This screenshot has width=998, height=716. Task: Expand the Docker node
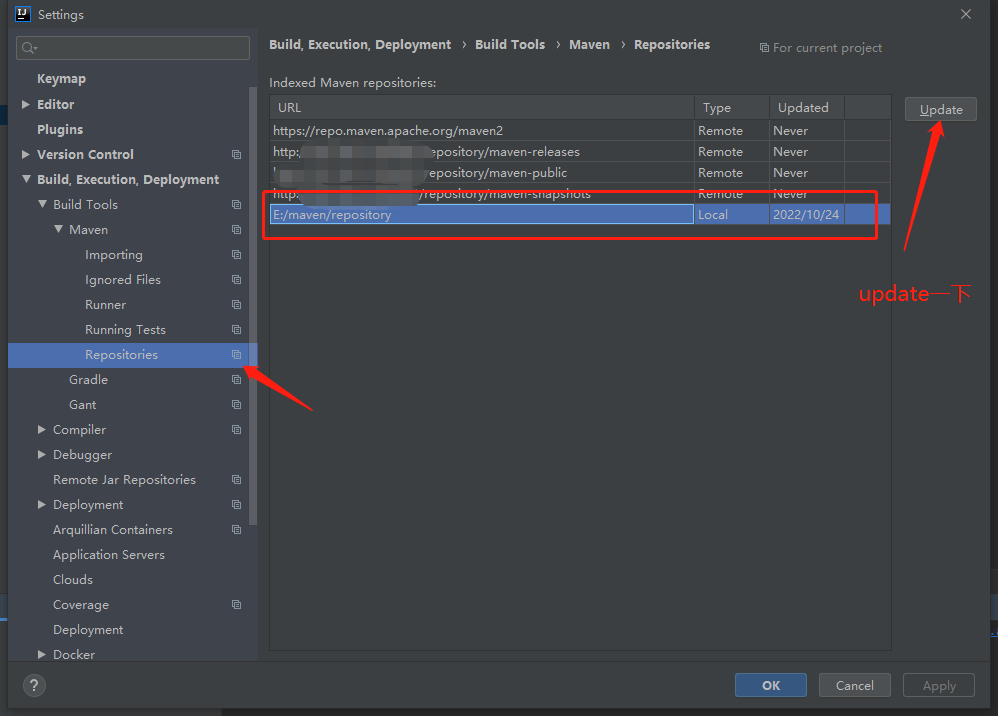(41, 654)
